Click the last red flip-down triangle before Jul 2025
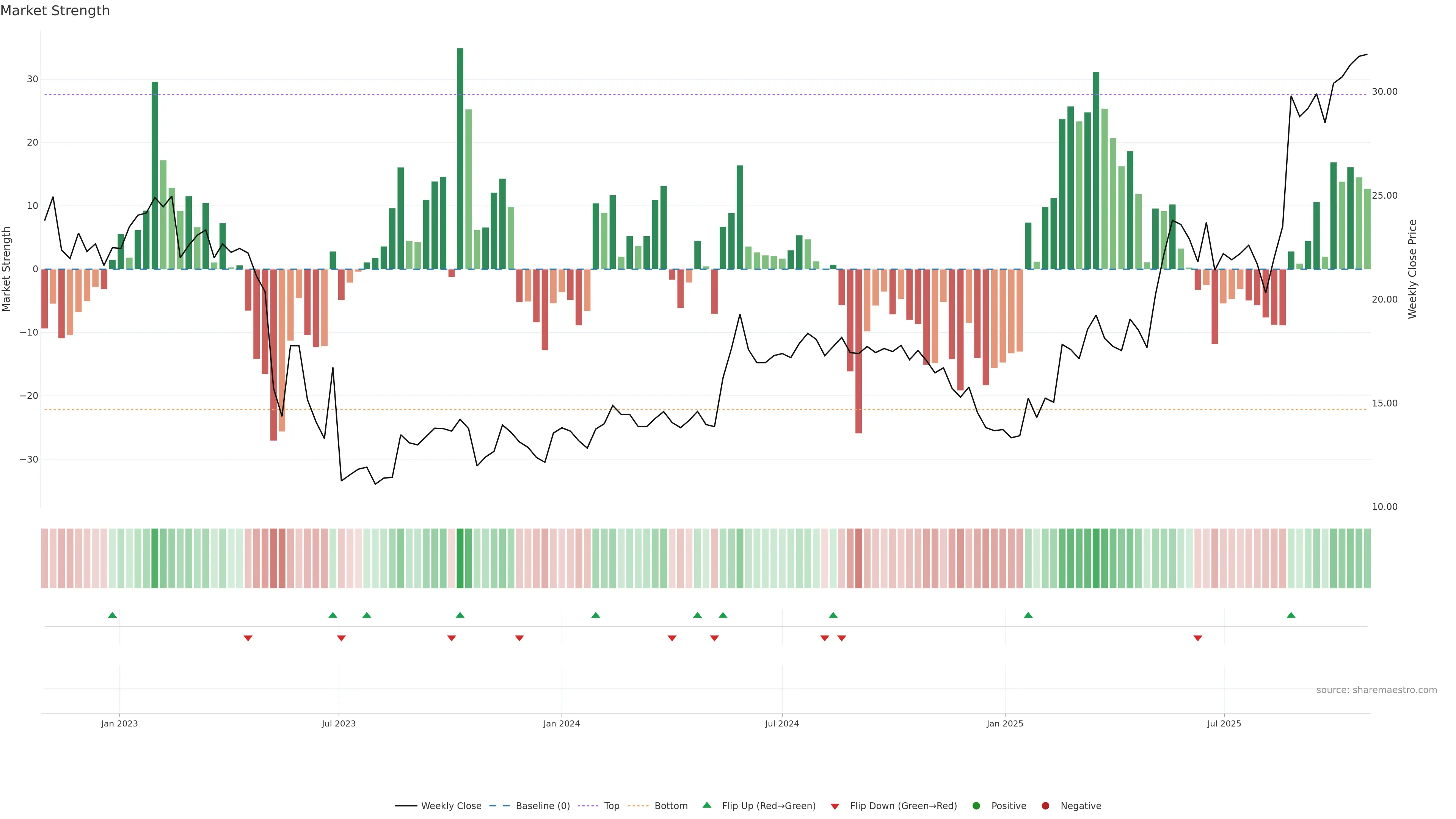 pos(1198,638)
